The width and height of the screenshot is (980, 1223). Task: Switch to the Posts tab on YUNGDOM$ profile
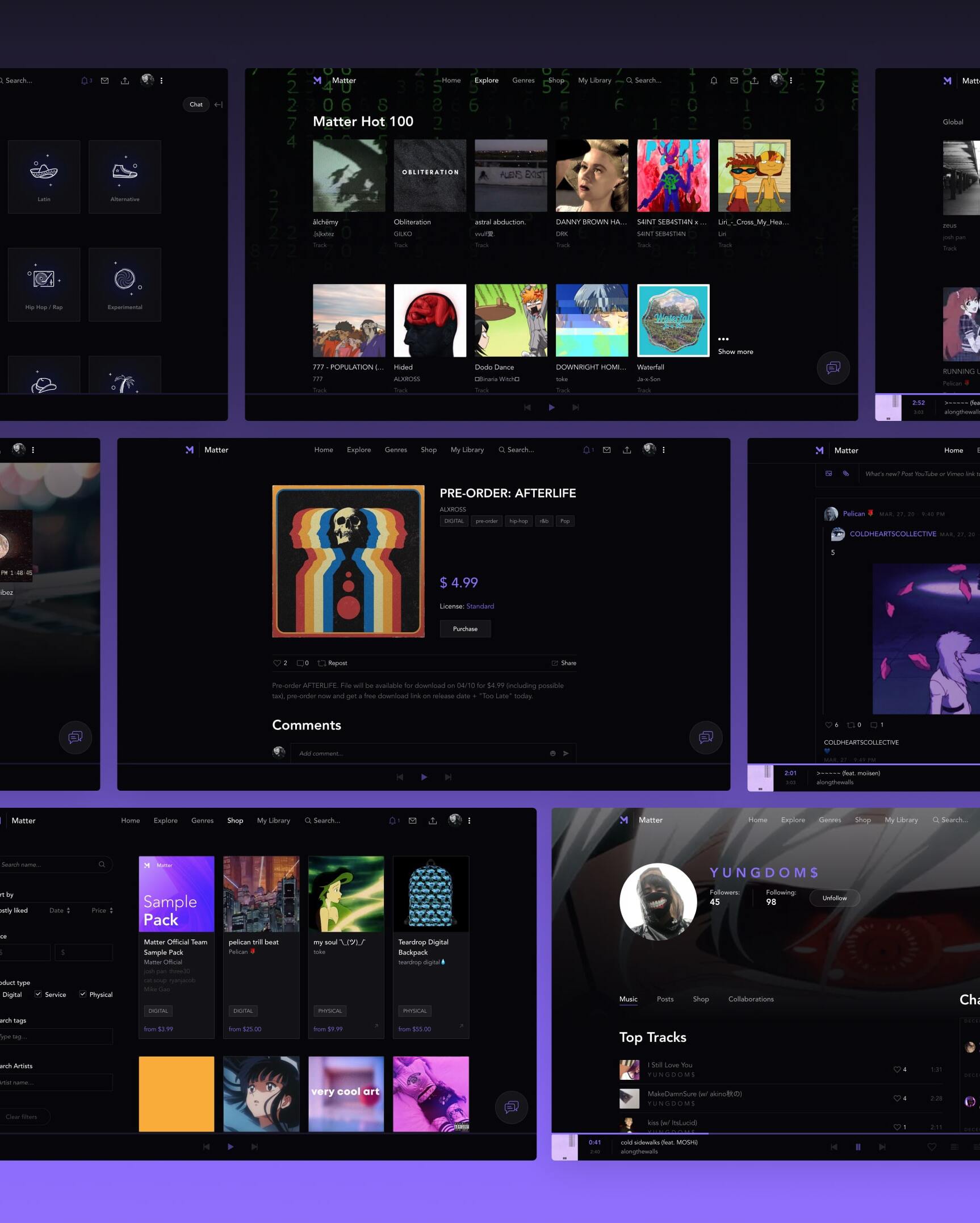point(665,999)
